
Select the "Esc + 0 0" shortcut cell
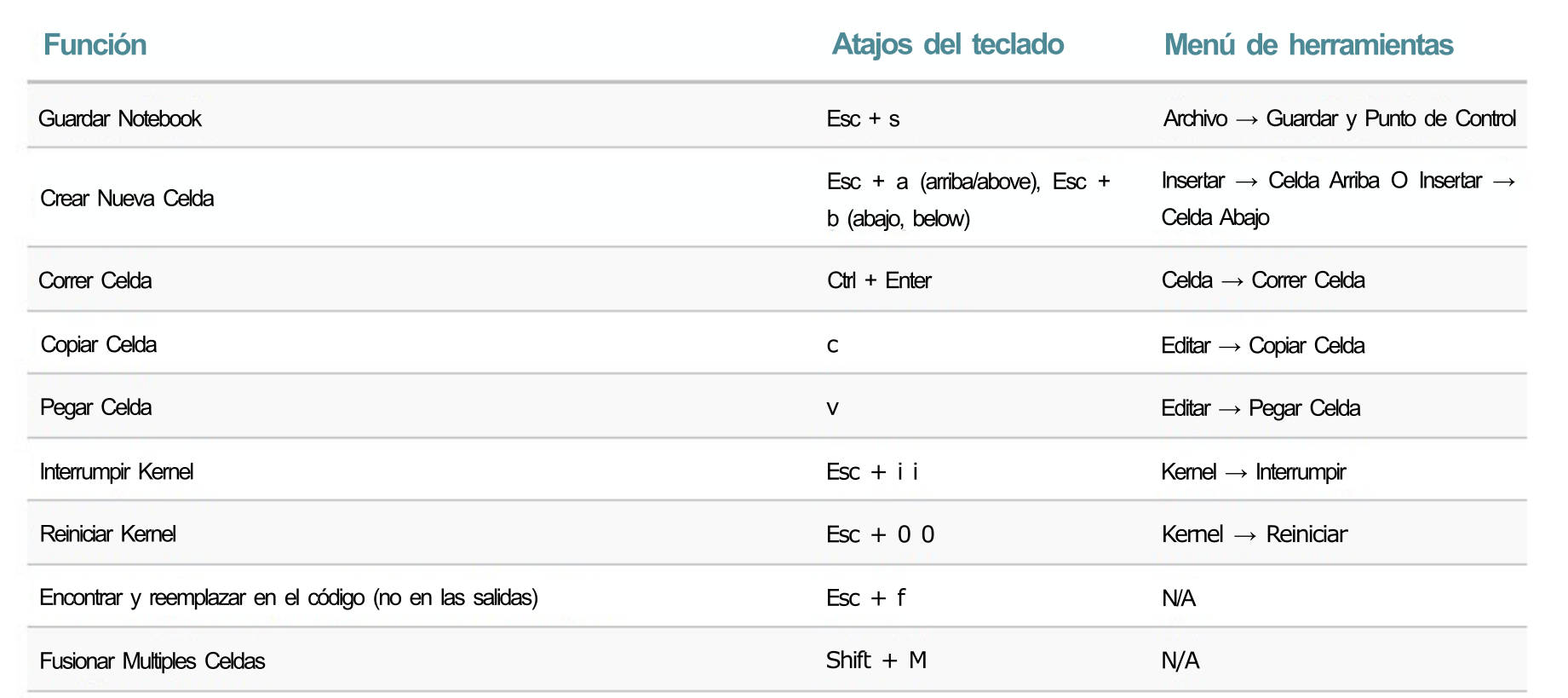880,534
